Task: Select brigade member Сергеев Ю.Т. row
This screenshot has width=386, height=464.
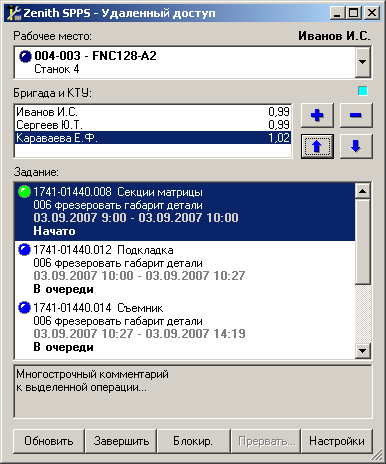Action: (153, 125)
